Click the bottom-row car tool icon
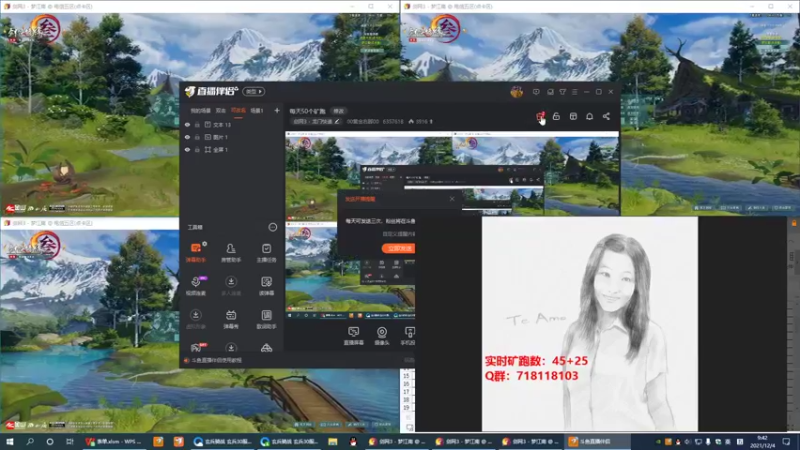Viewport: 800px width, 450px height. pyautogui.click(x=266, y=348)
